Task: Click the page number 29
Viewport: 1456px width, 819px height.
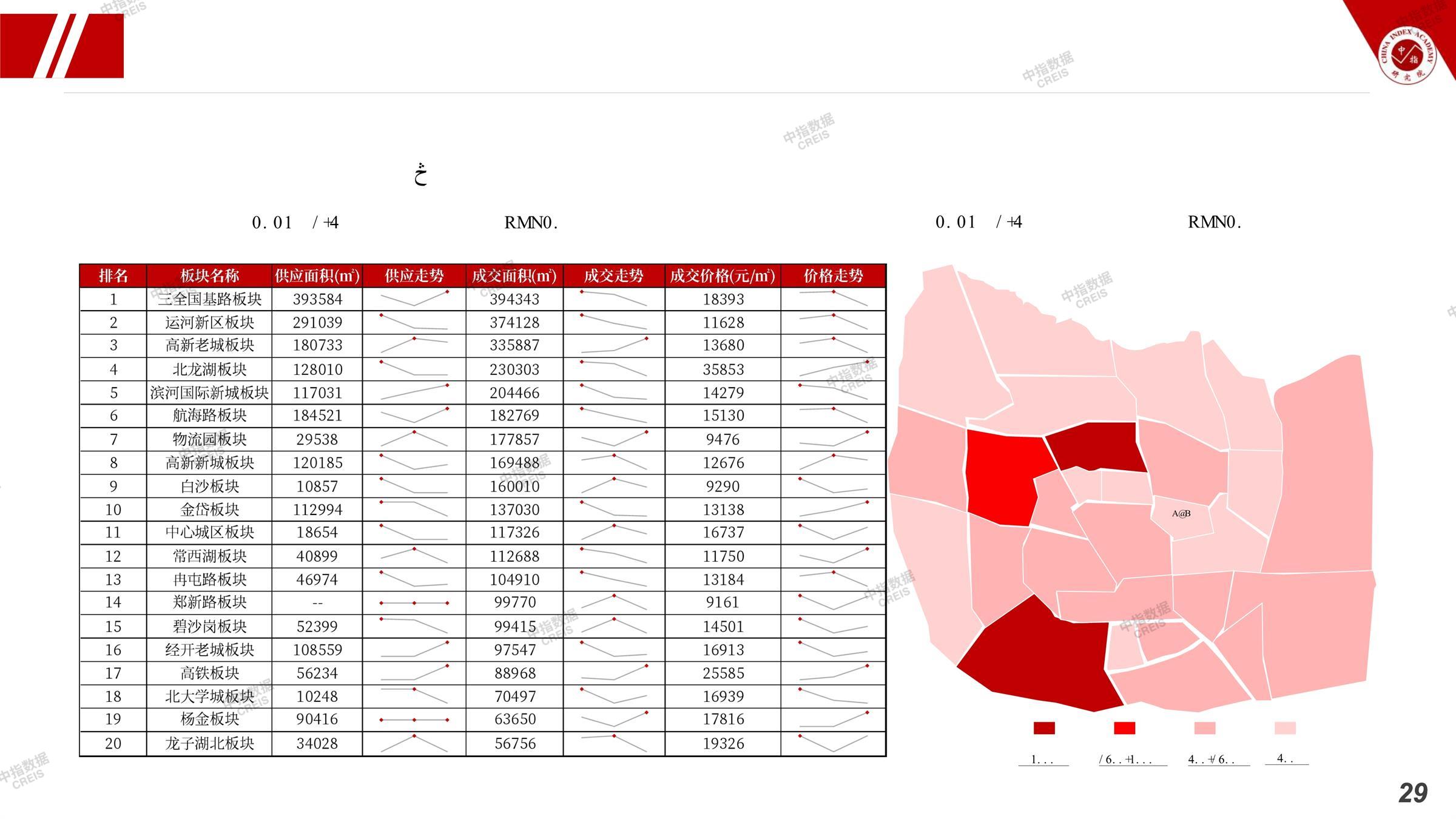Action: [x=1413, y=793]
